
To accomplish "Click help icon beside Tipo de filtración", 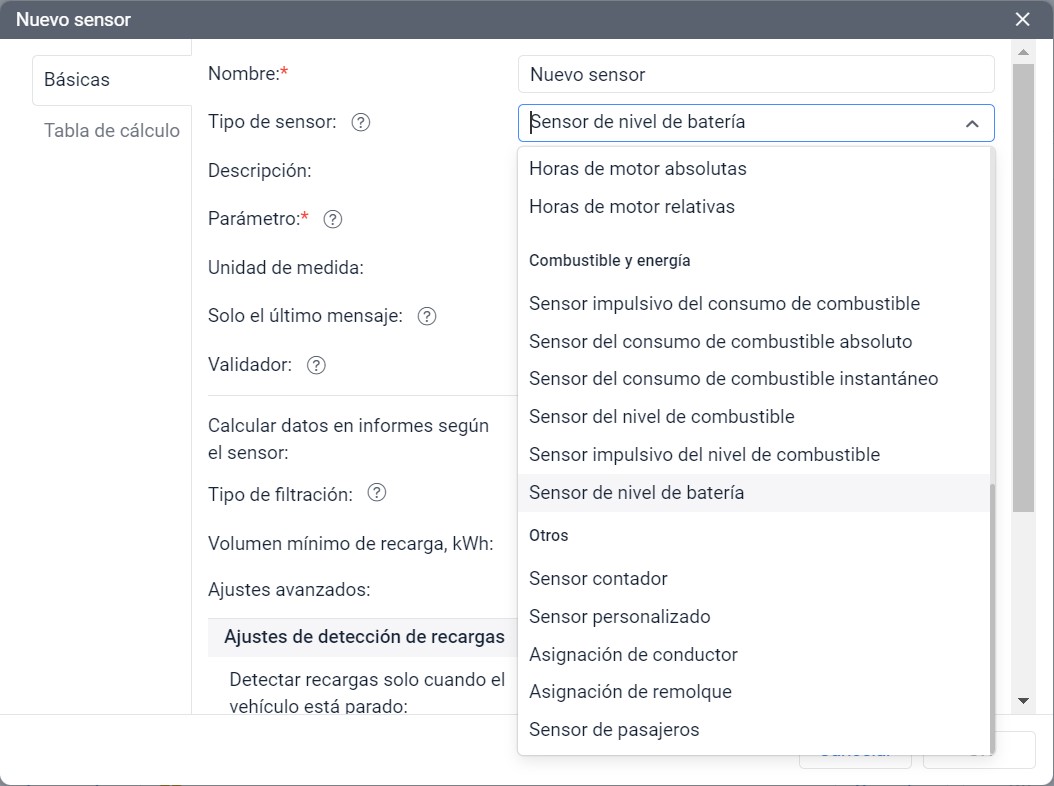I will point(377,493).
